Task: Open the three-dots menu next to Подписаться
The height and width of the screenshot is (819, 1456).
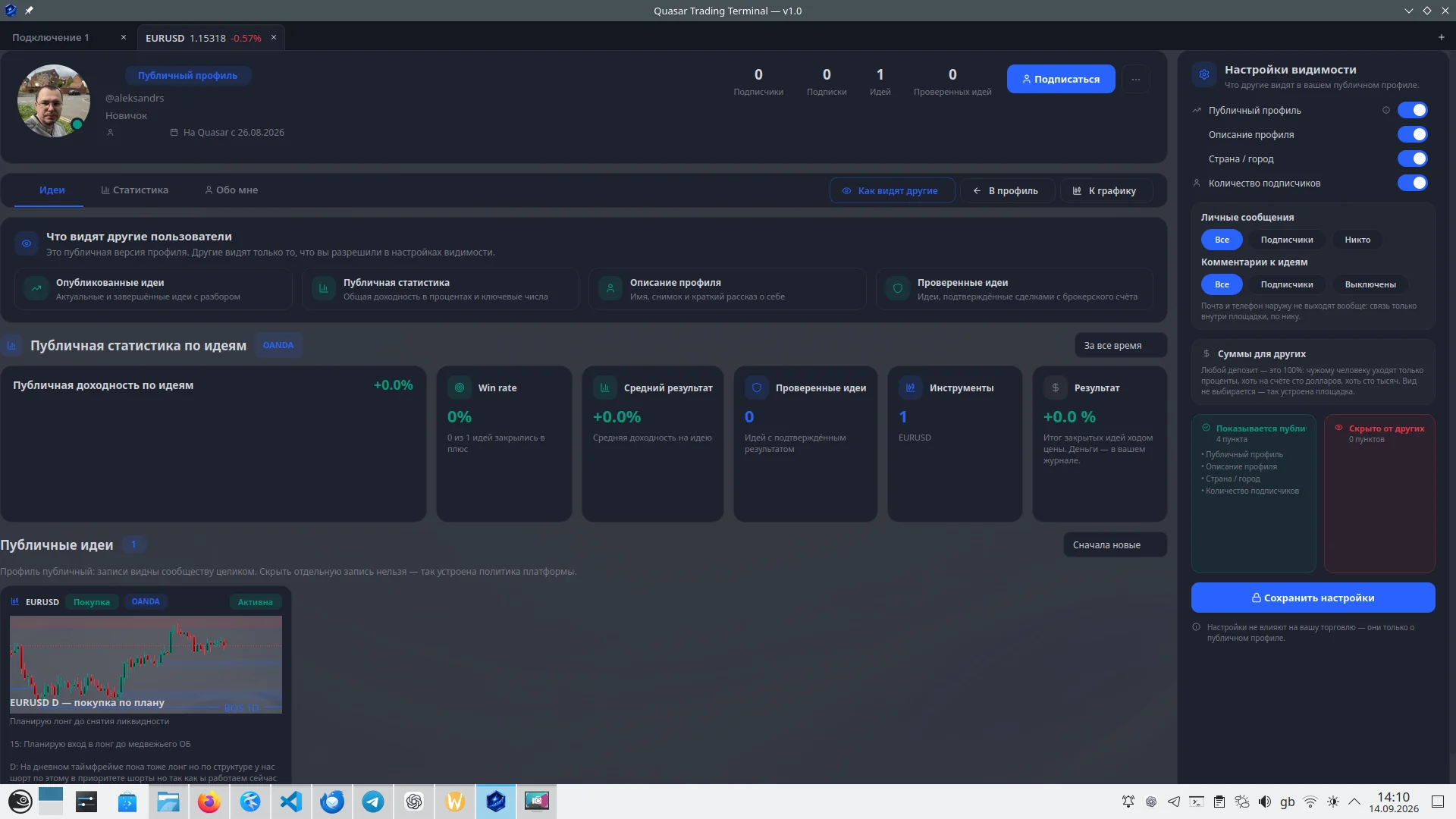Action: pos(1135,79)
